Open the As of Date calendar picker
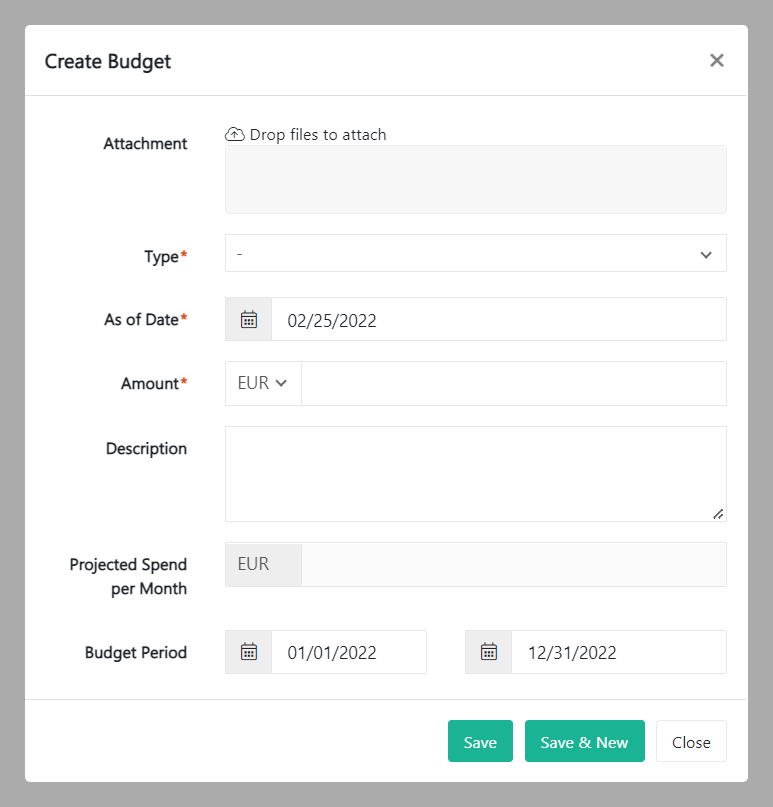The height and width of the screenshot is (807, 773). (x=248, y=320)
